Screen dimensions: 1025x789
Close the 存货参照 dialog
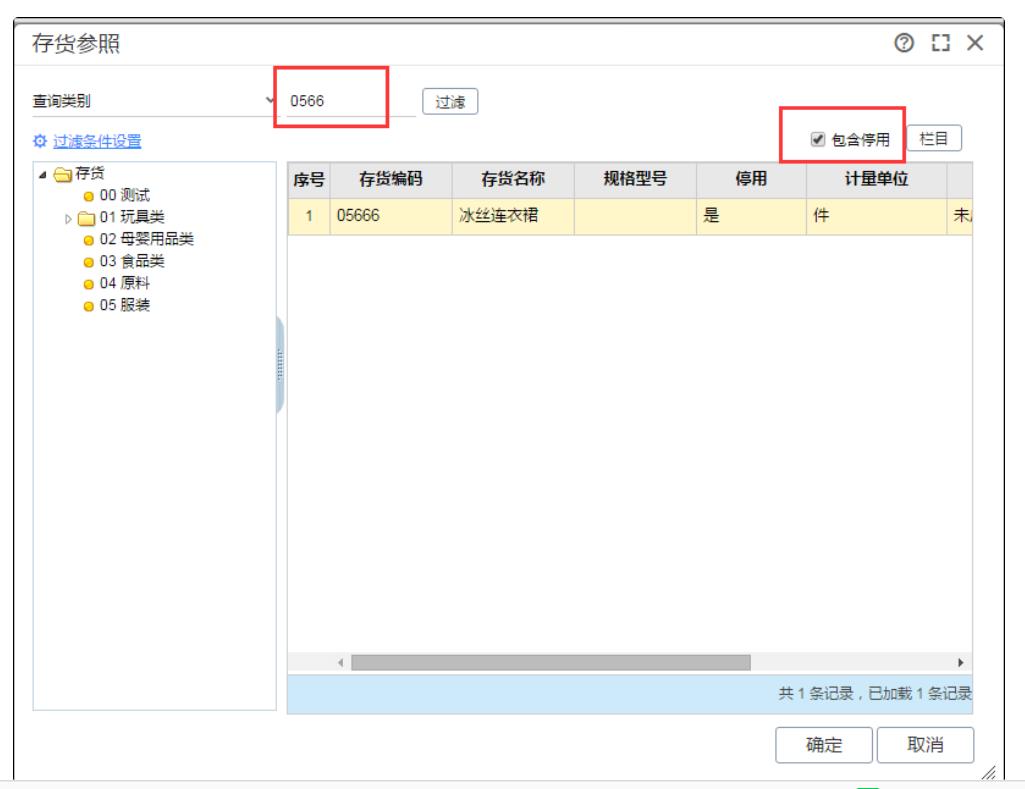pos(975,43)
